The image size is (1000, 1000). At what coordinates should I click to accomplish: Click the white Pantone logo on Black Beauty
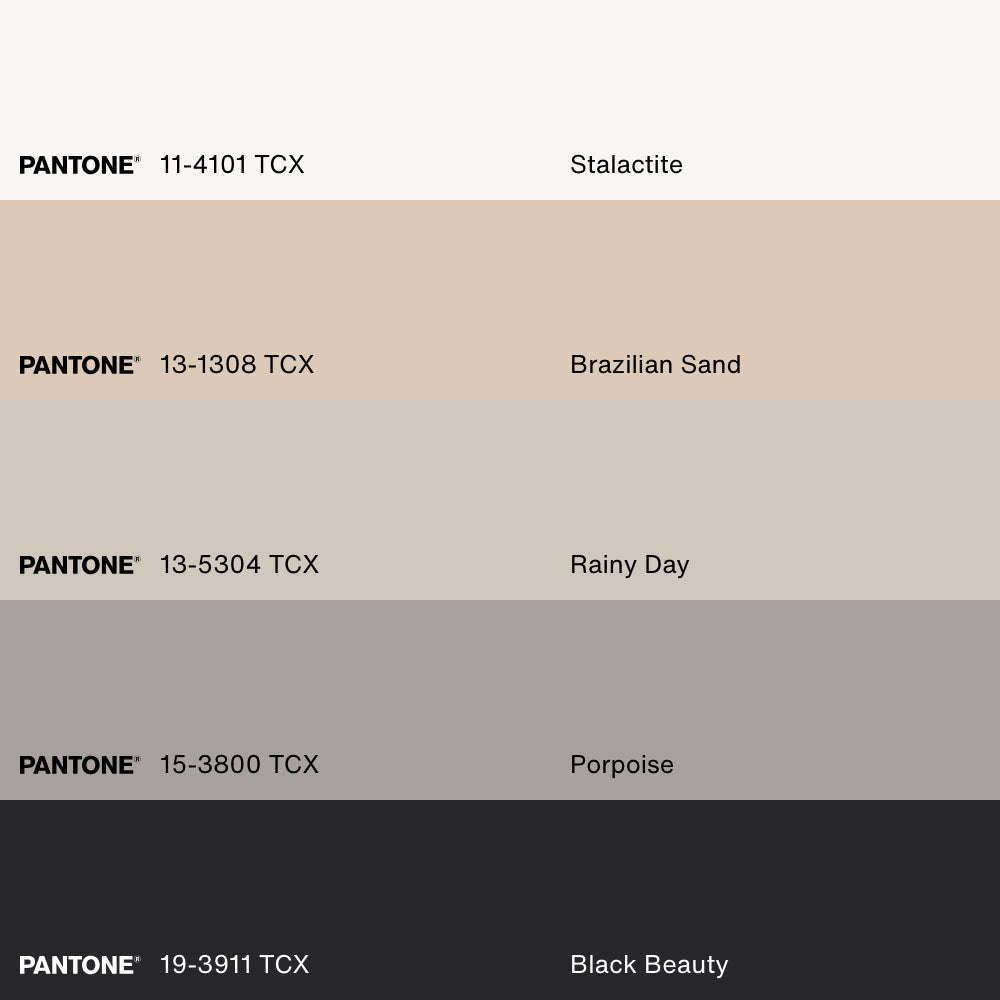click(79, 965)
